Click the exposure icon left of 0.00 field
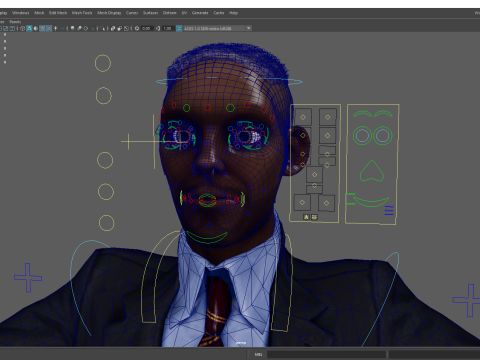Screen dimensions: 480x360 [x=137, y=28]
